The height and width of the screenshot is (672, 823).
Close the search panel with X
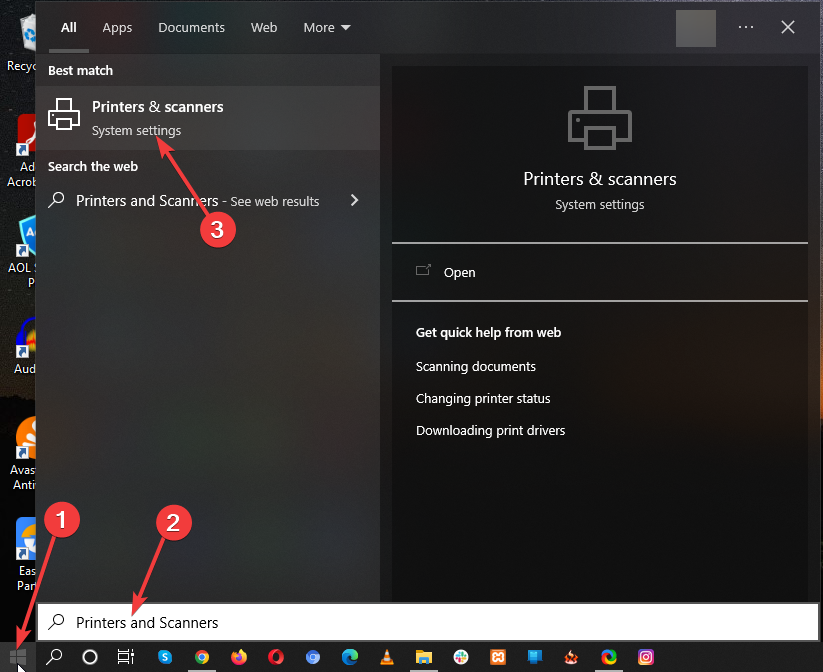tap(788, 27)
